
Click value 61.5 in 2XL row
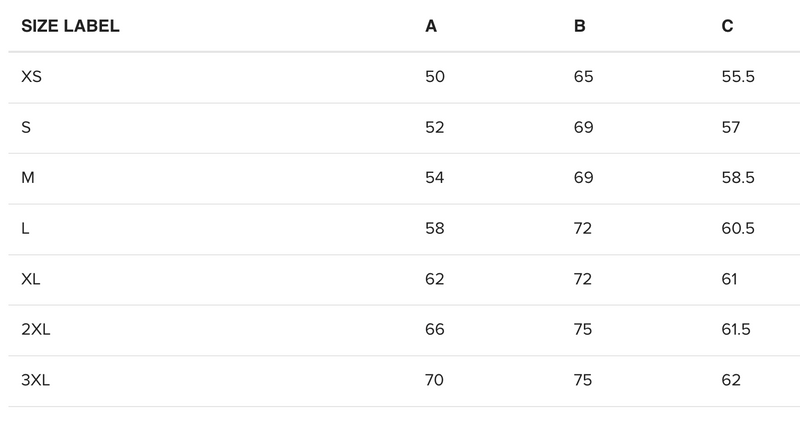click(735, 330)
